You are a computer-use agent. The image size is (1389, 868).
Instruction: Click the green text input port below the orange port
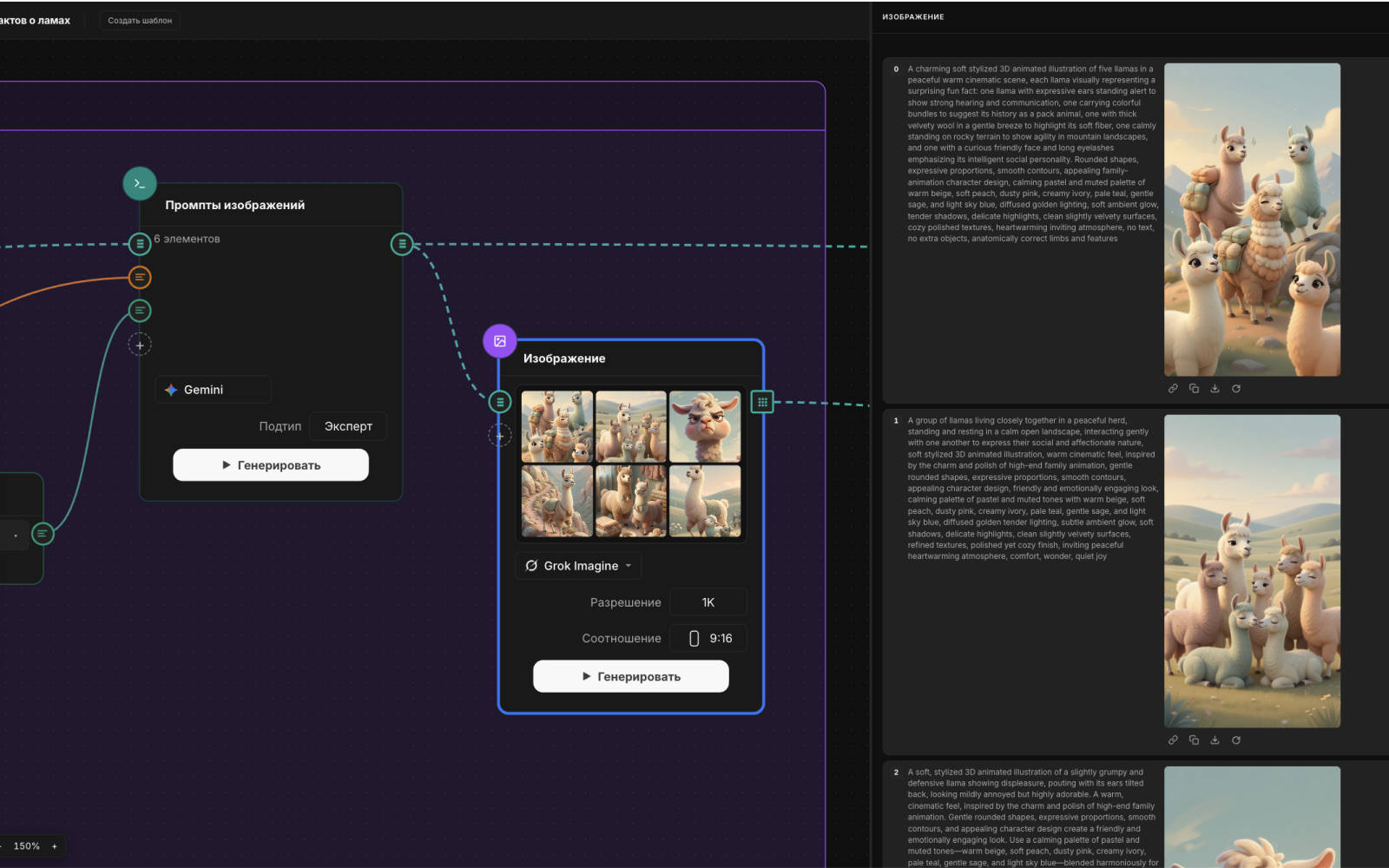(x=140, y=311)
